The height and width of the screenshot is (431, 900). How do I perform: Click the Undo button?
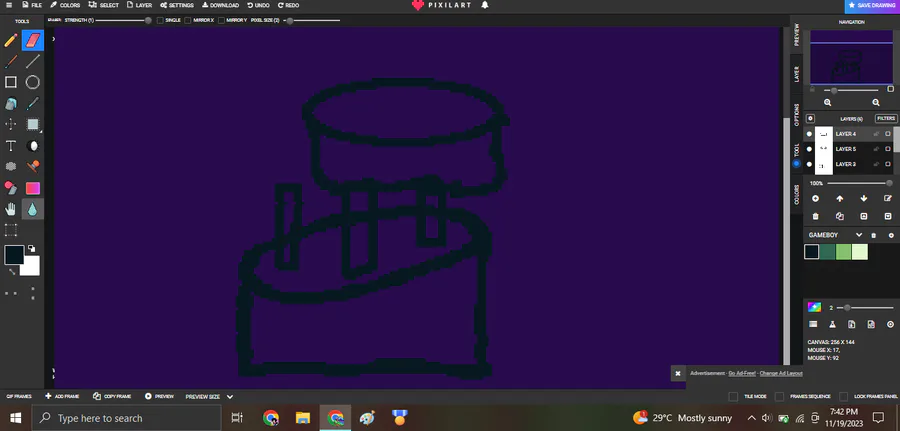(258, 5)
